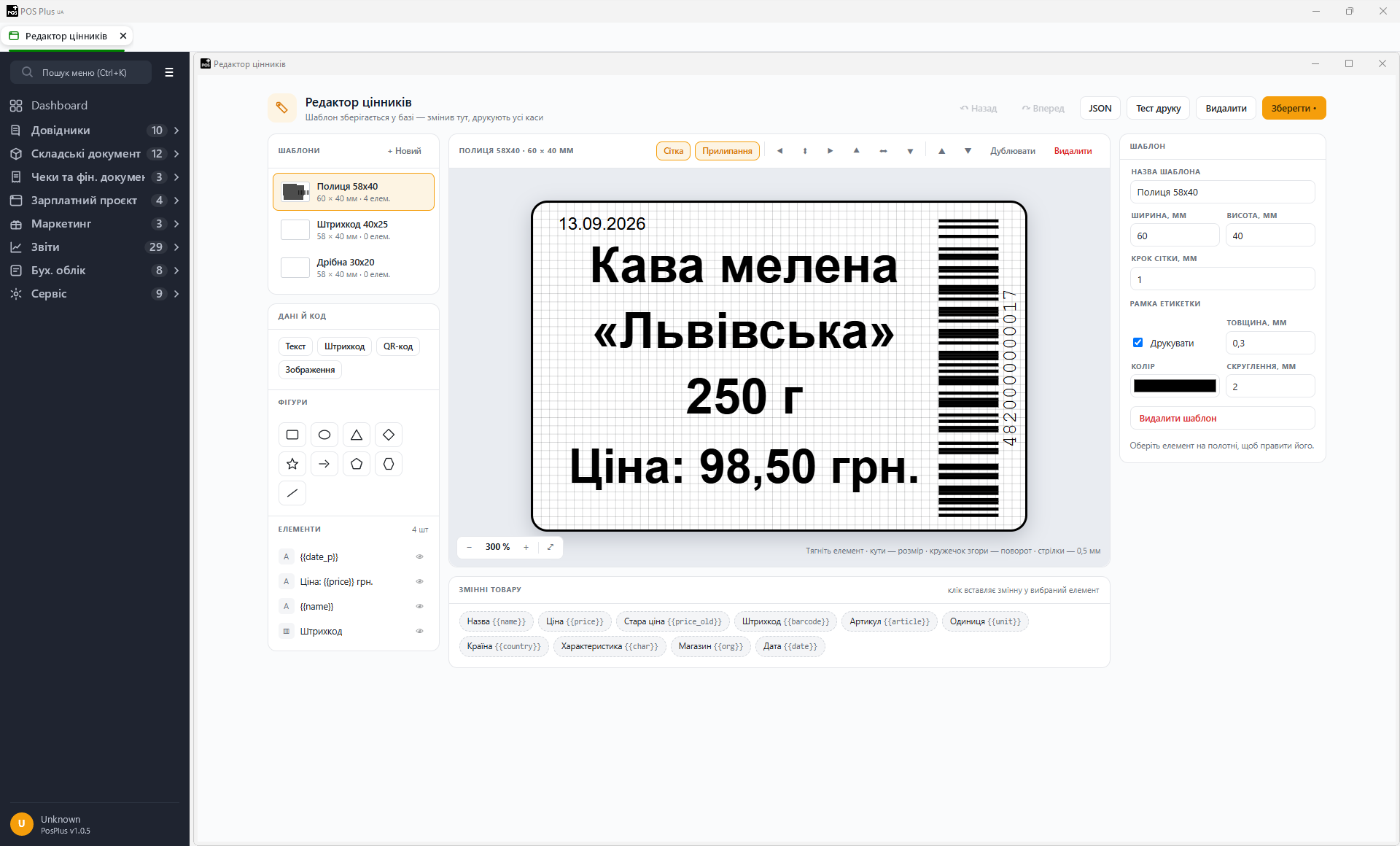Add a rectangle shape
The height and width of the screenshot is (846, 1400).
292,435
